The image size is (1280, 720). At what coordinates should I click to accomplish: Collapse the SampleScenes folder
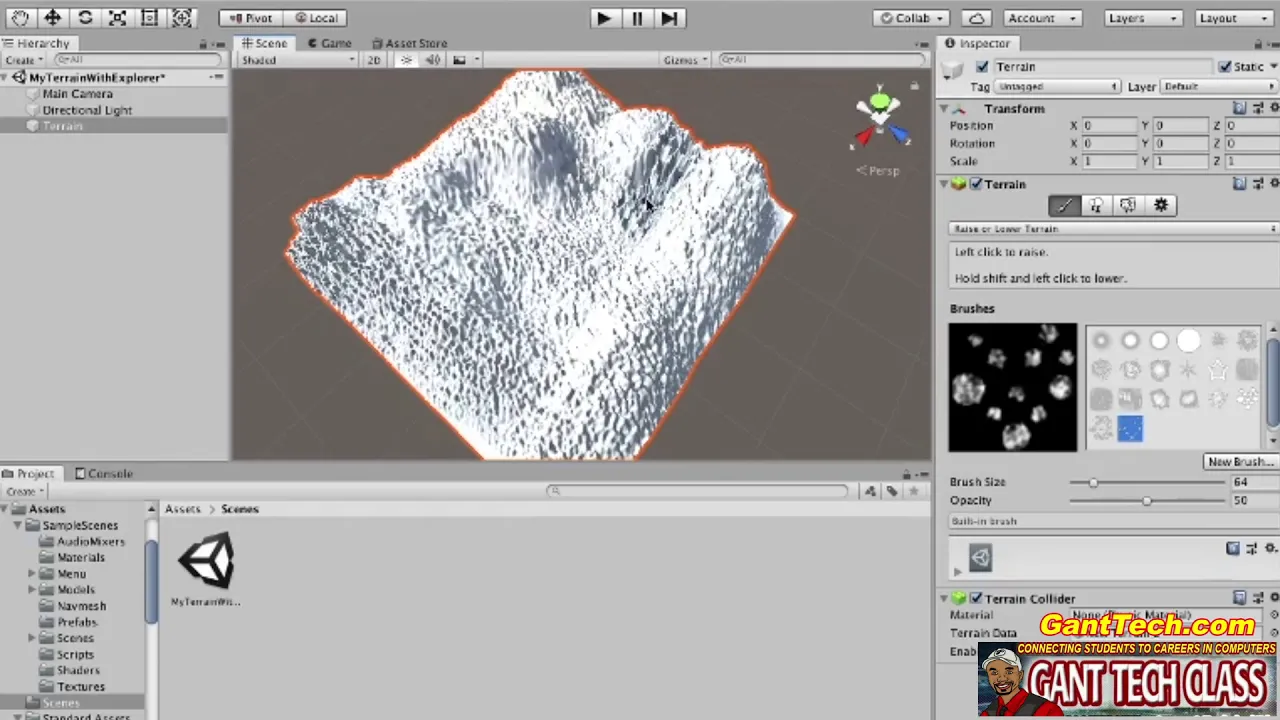click(x=18, y=525)
